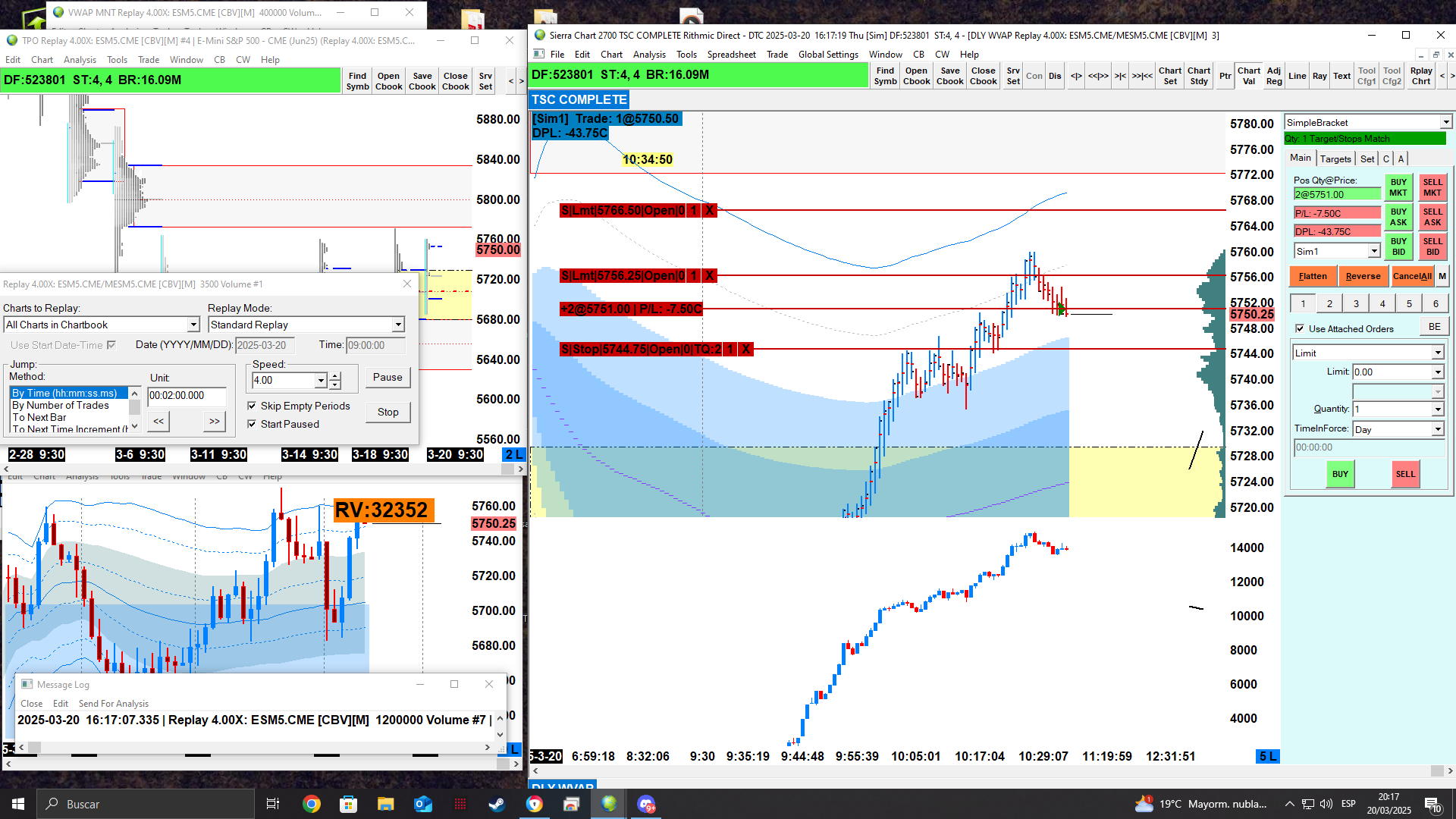
Task: Click the Srv Set toolbar button in the main chart
Action: coord(1013,76)
